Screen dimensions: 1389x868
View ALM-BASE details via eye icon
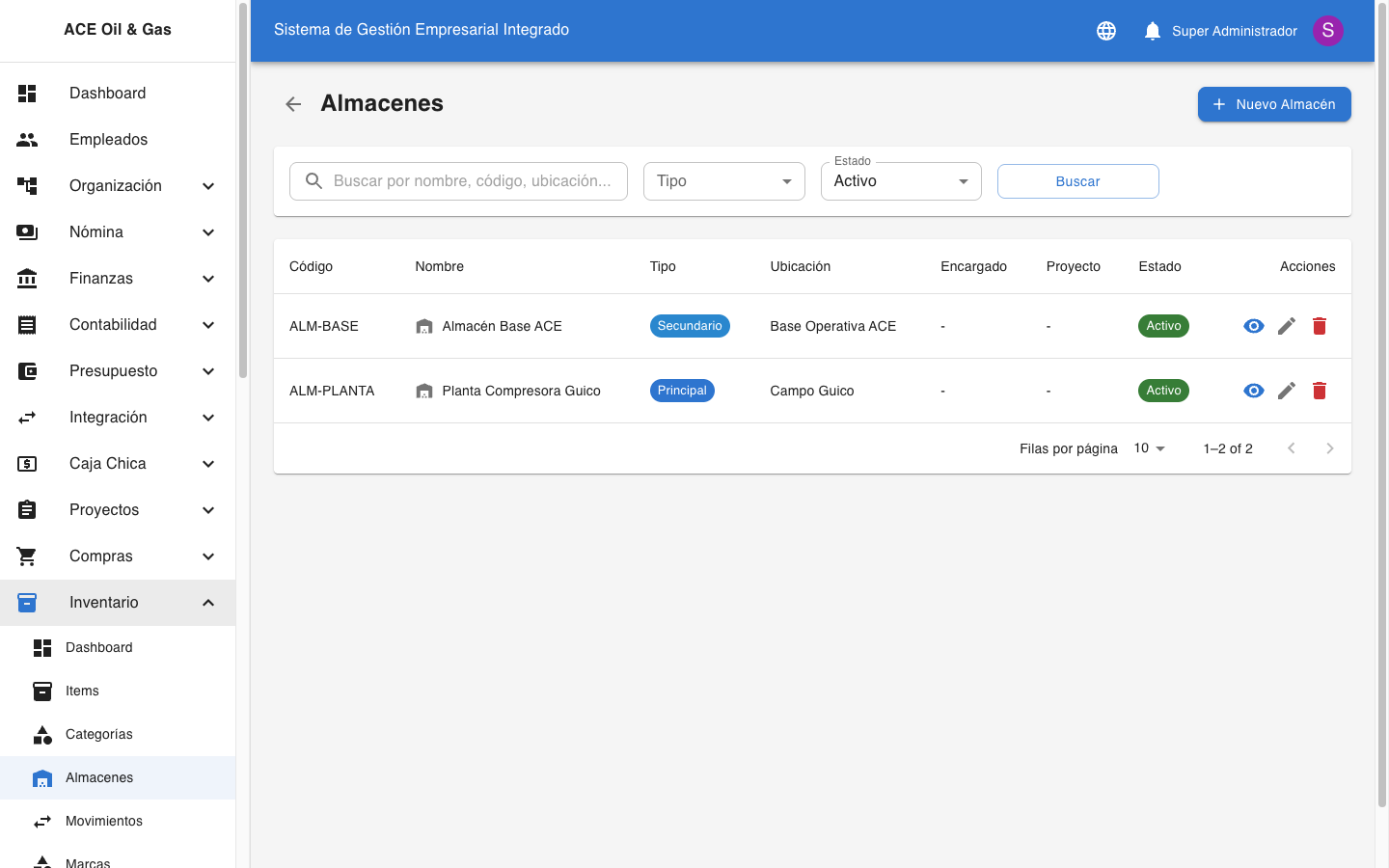pos(1253,326)
